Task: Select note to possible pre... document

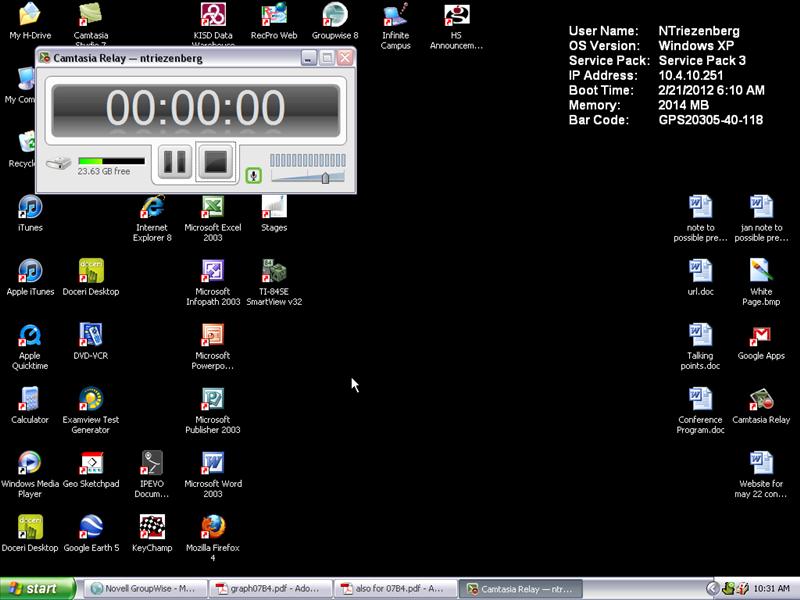Action: [700, 218]
